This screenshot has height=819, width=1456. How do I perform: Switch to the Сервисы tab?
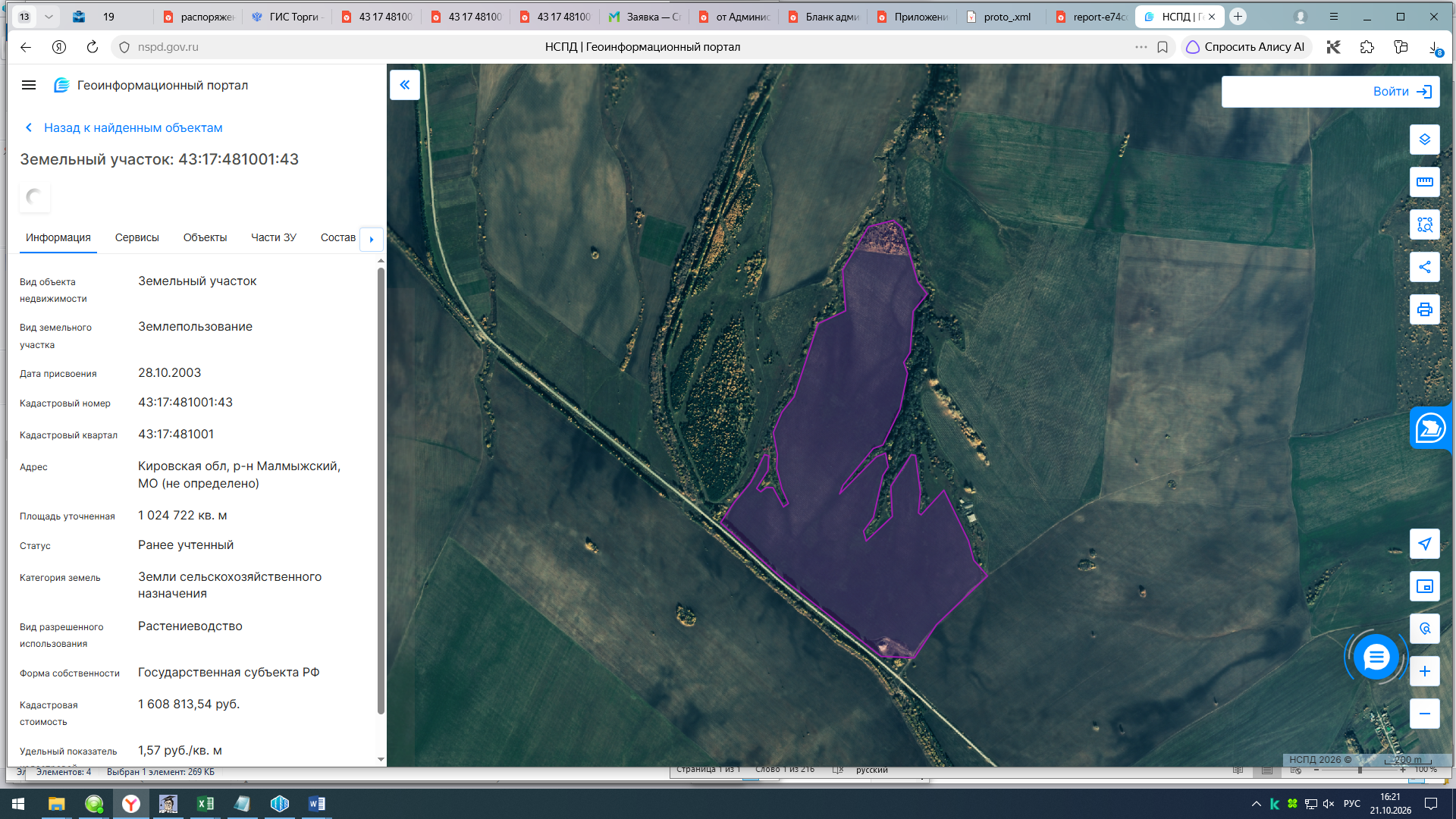coord(137,237)
